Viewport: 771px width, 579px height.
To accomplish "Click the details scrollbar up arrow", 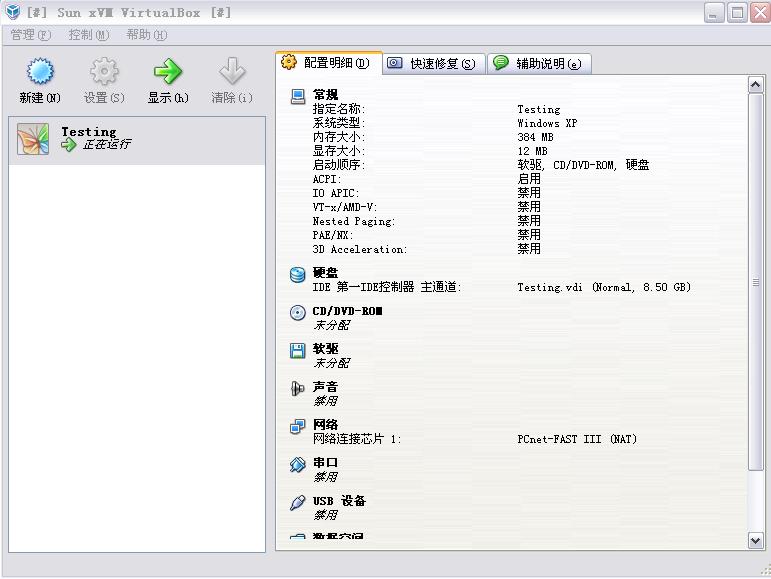I will [756, 85].
